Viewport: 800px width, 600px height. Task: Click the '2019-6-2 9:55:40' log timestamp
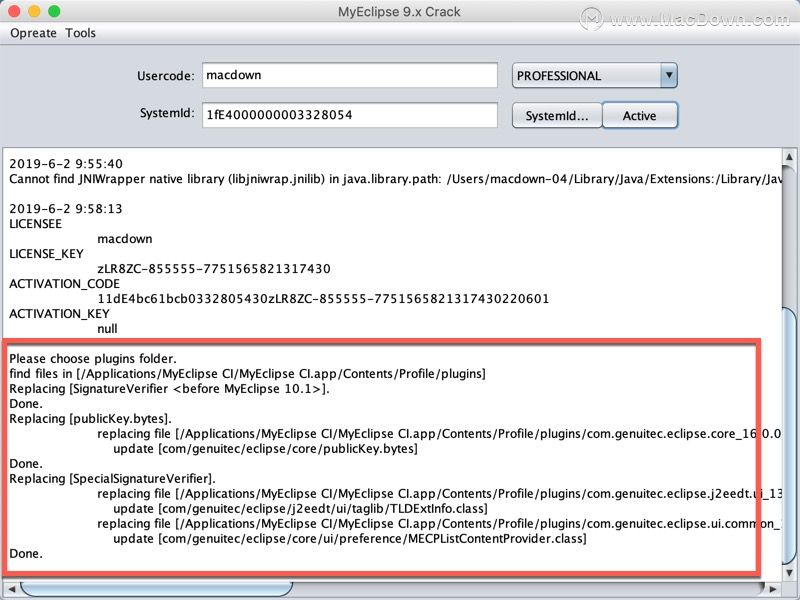(66, 164)
